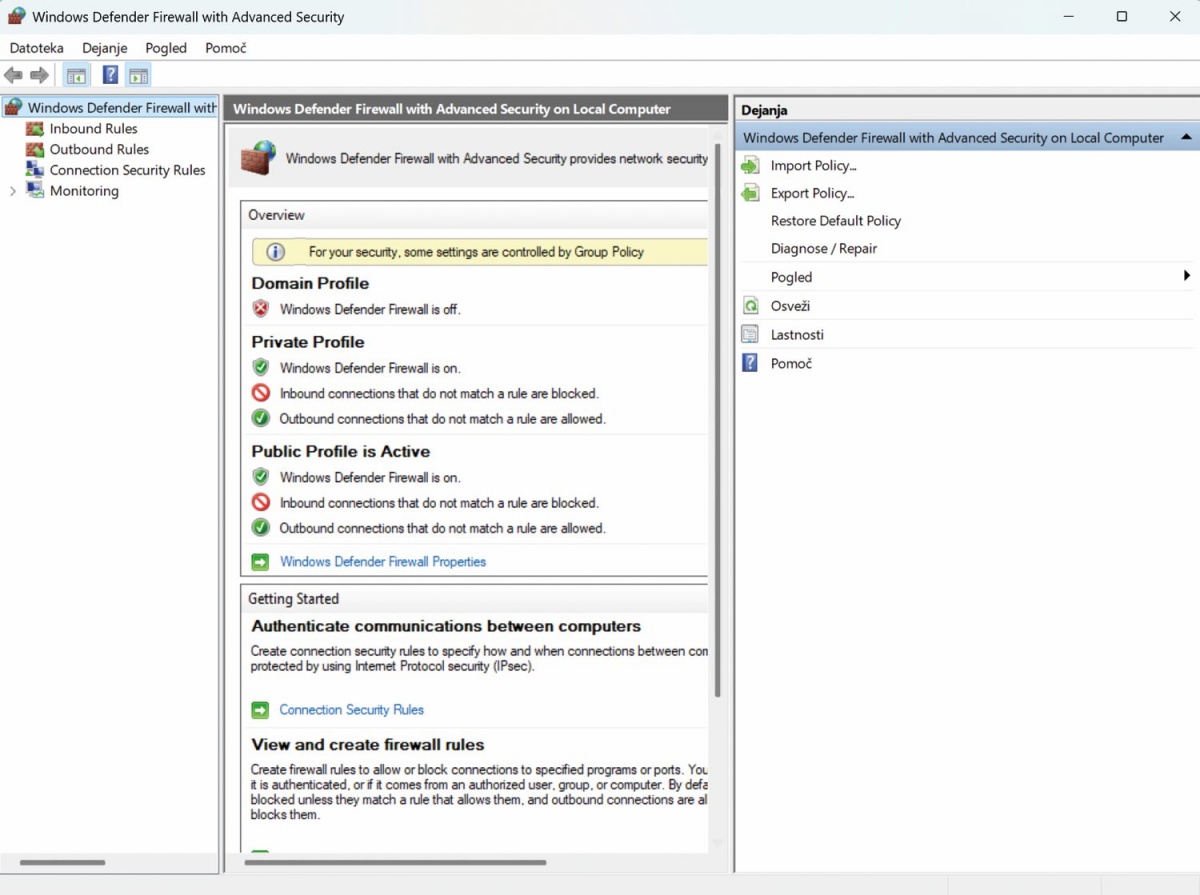
Task: Click the Forward arrow toolbar icon
Action: tap(39, 75)
